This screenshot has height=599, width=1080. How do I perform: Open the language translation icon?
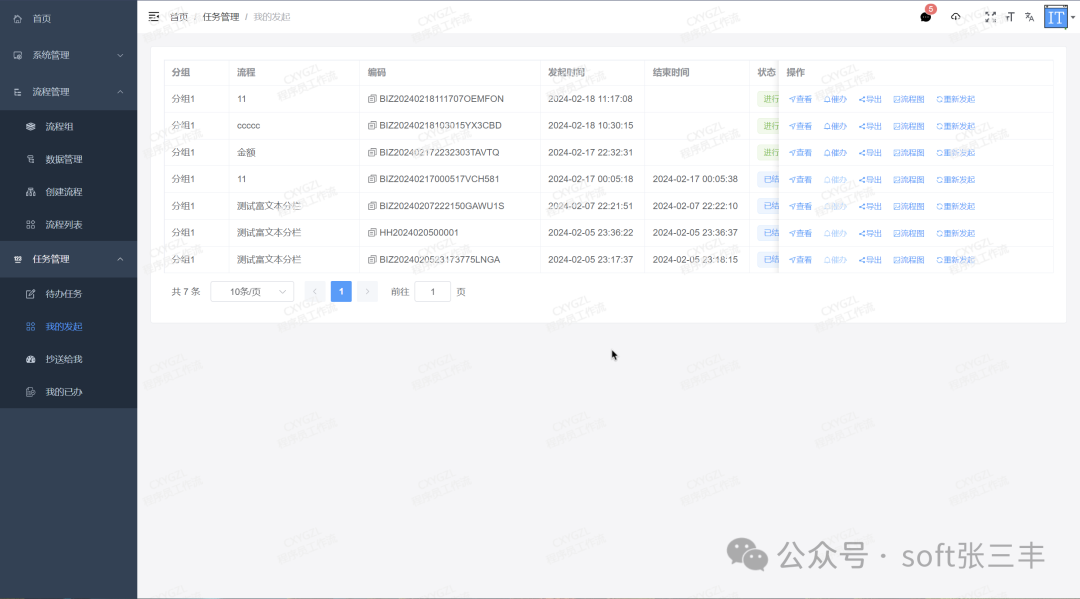(1029, 17)
